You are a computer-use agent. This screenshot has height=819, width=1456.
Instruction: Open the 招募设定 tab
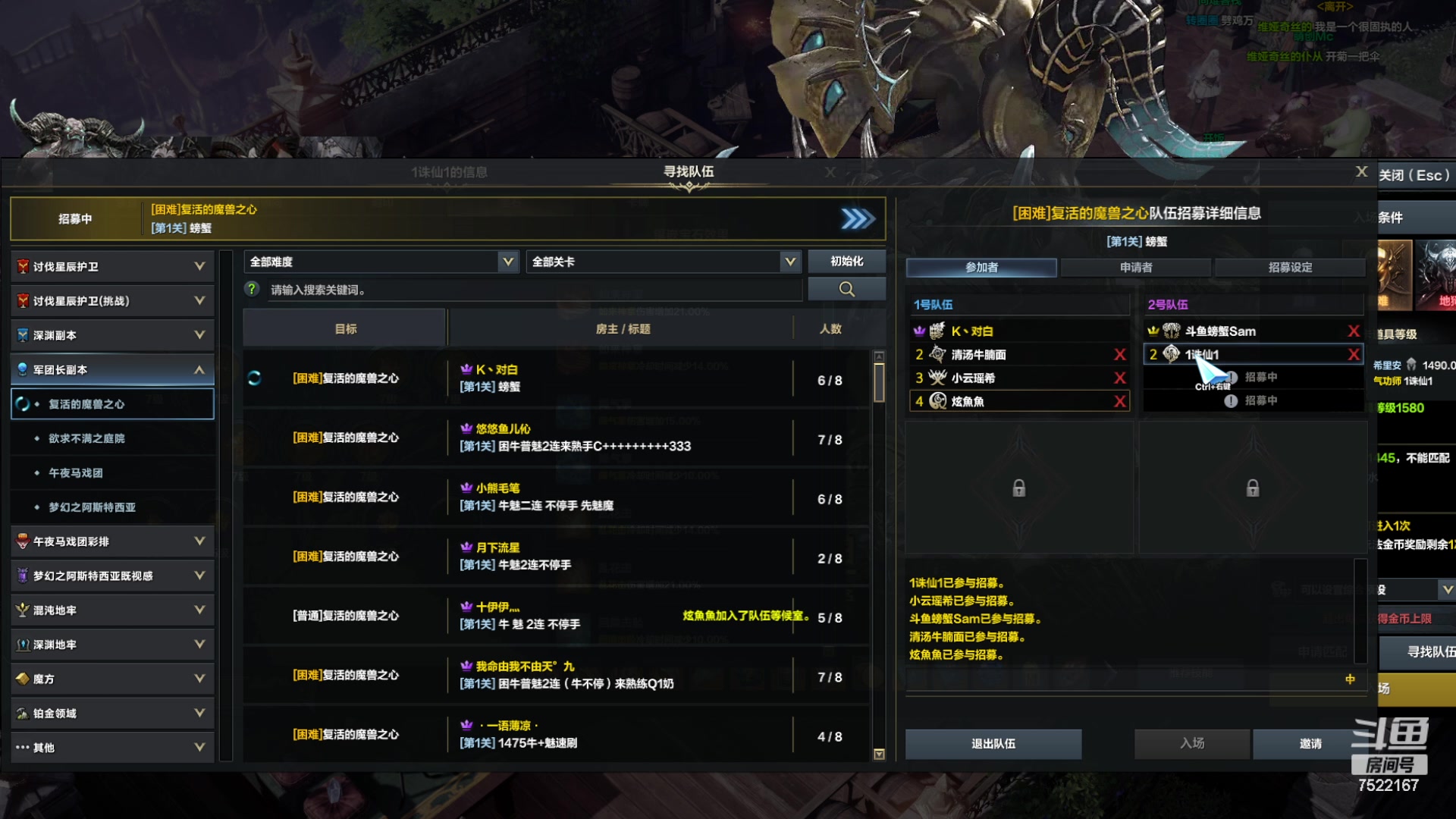tap(1290, 267)
